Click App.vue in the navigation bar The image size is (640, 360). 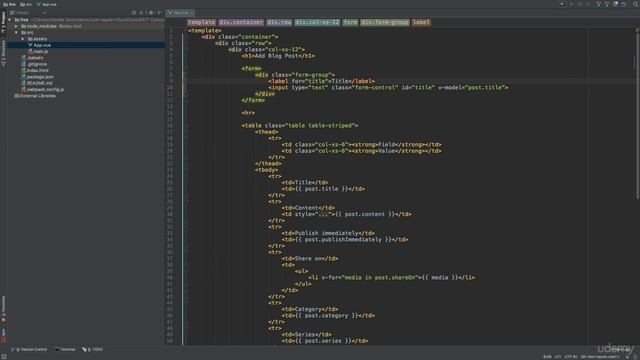tap(47, 4)
